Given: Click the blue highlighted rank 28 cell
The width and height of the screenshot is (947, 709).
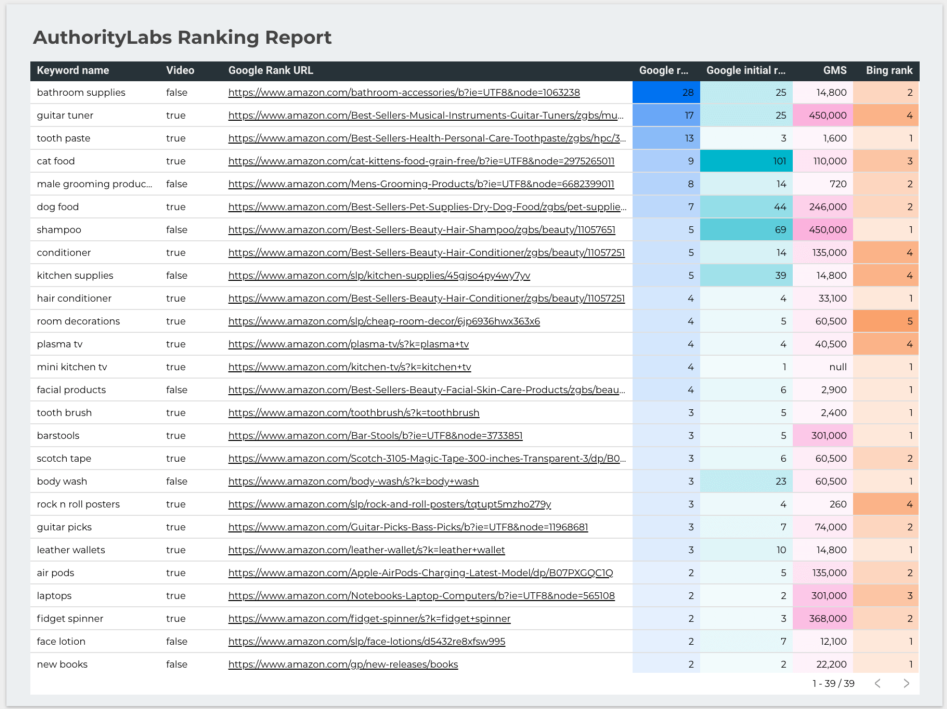Looking at the screenshot, I should pyautogui.click(x=666, y=92).
